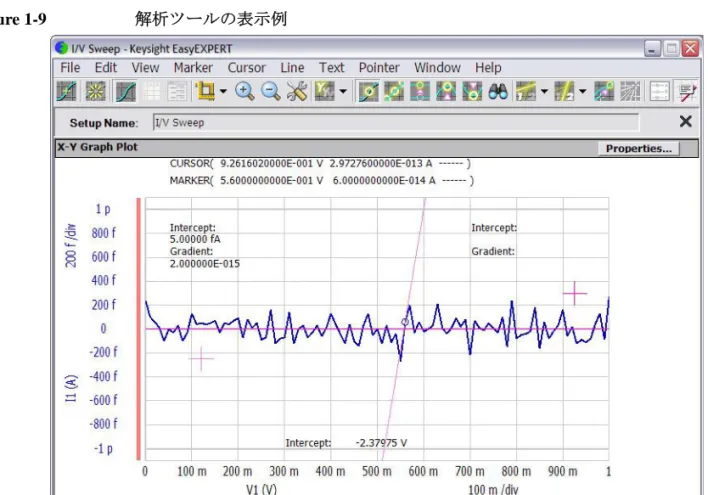
Task: Click the Gradient value 2.000000E-015
Action: pos(205,264)
